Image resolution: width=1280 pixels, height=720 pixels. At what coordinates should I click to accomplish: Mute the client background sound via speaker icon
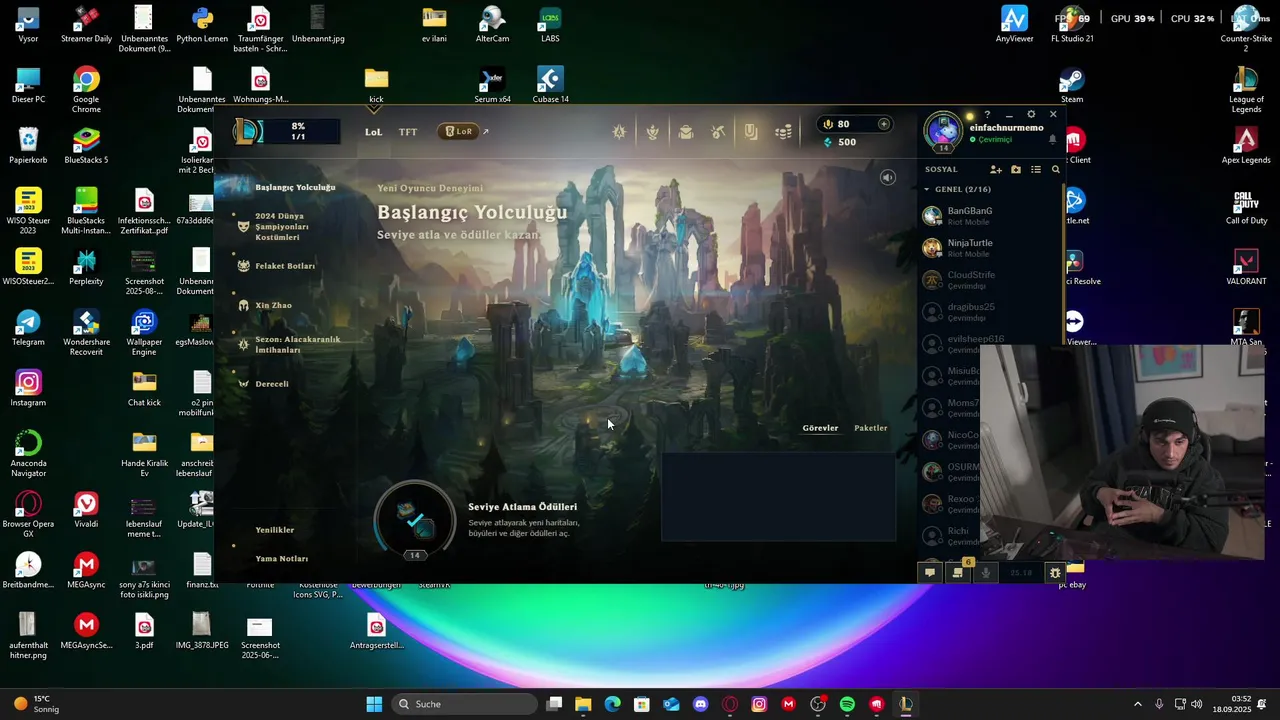(887, 178)
